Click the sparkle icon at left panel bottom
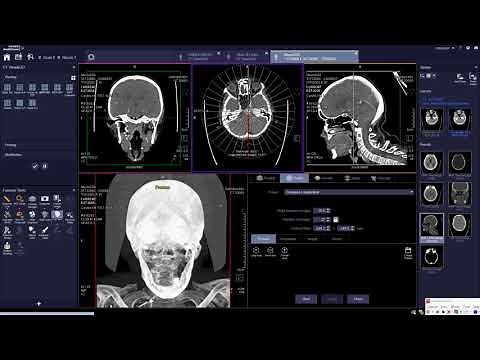The image size is (480, 360). [39, 304]
